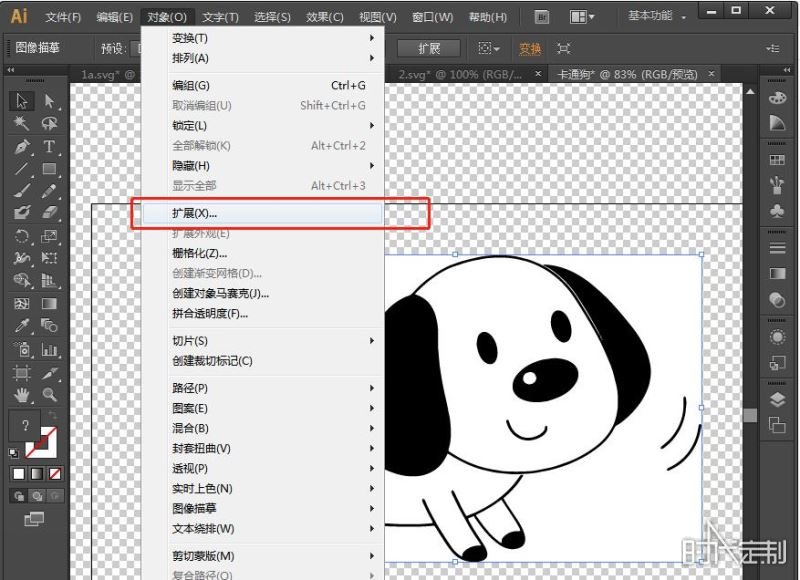Select the Zoom tool
800x580 pixels.
click(49, 394)
